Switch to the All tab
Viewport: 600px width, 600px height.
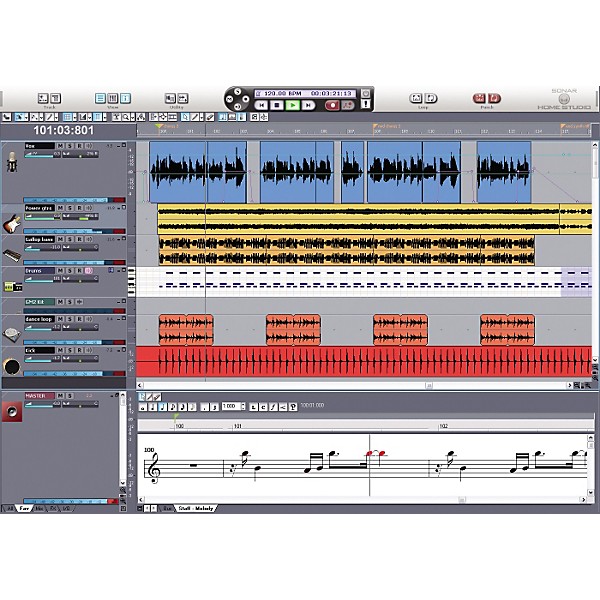pos(10,509)
